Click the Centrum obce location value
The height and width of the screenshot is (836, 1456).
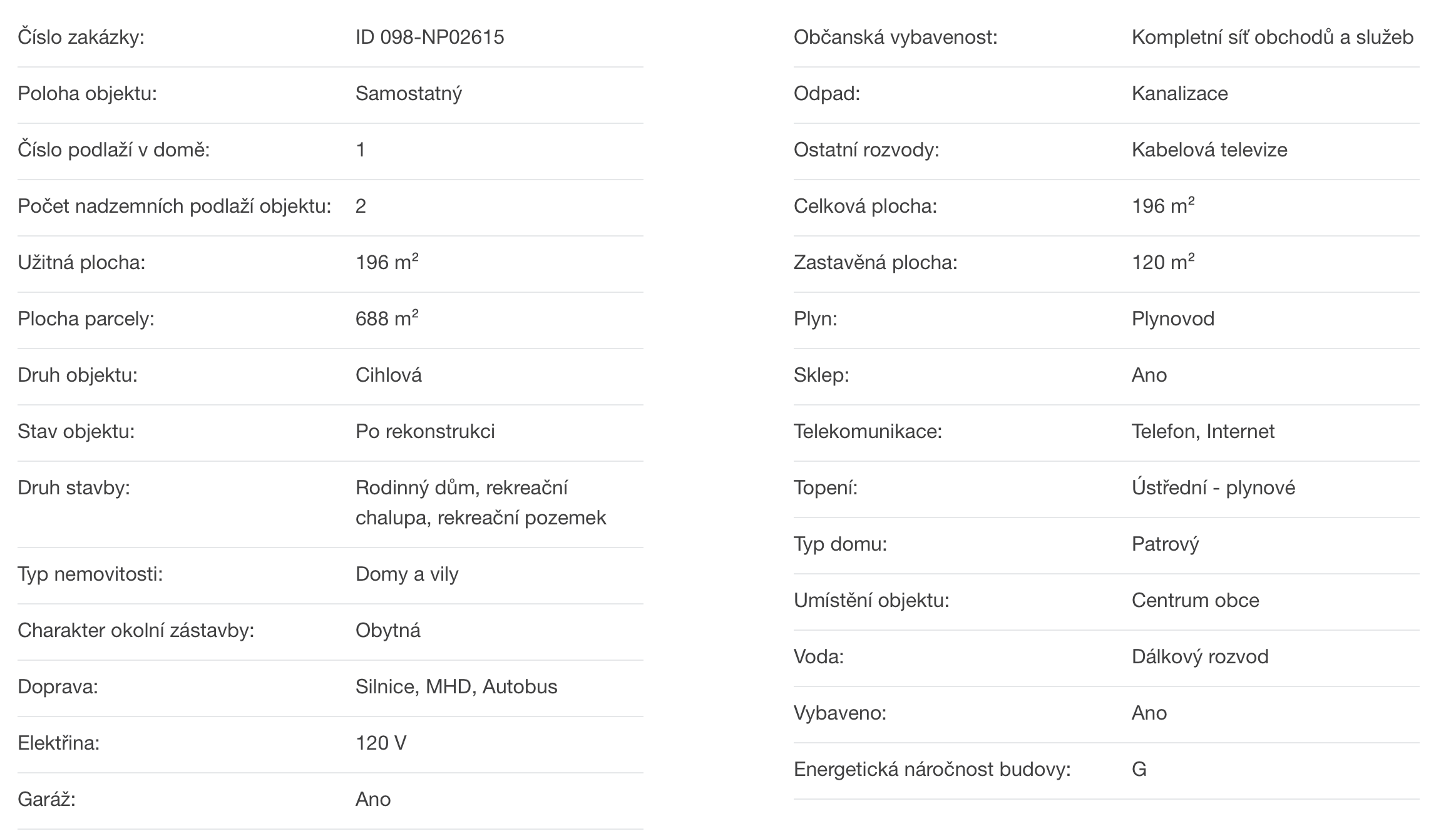pos(1196,600)
